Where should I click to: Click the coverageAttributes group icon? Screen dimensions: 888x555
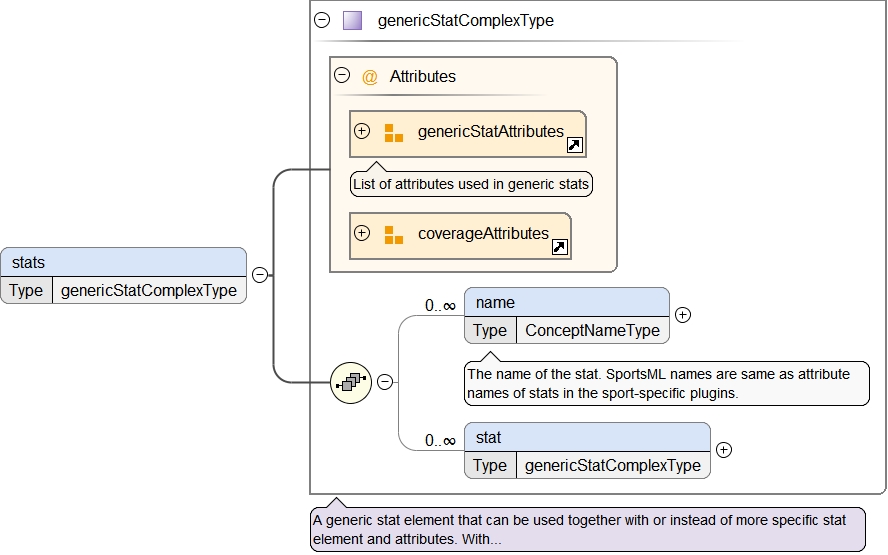(394, 234)
